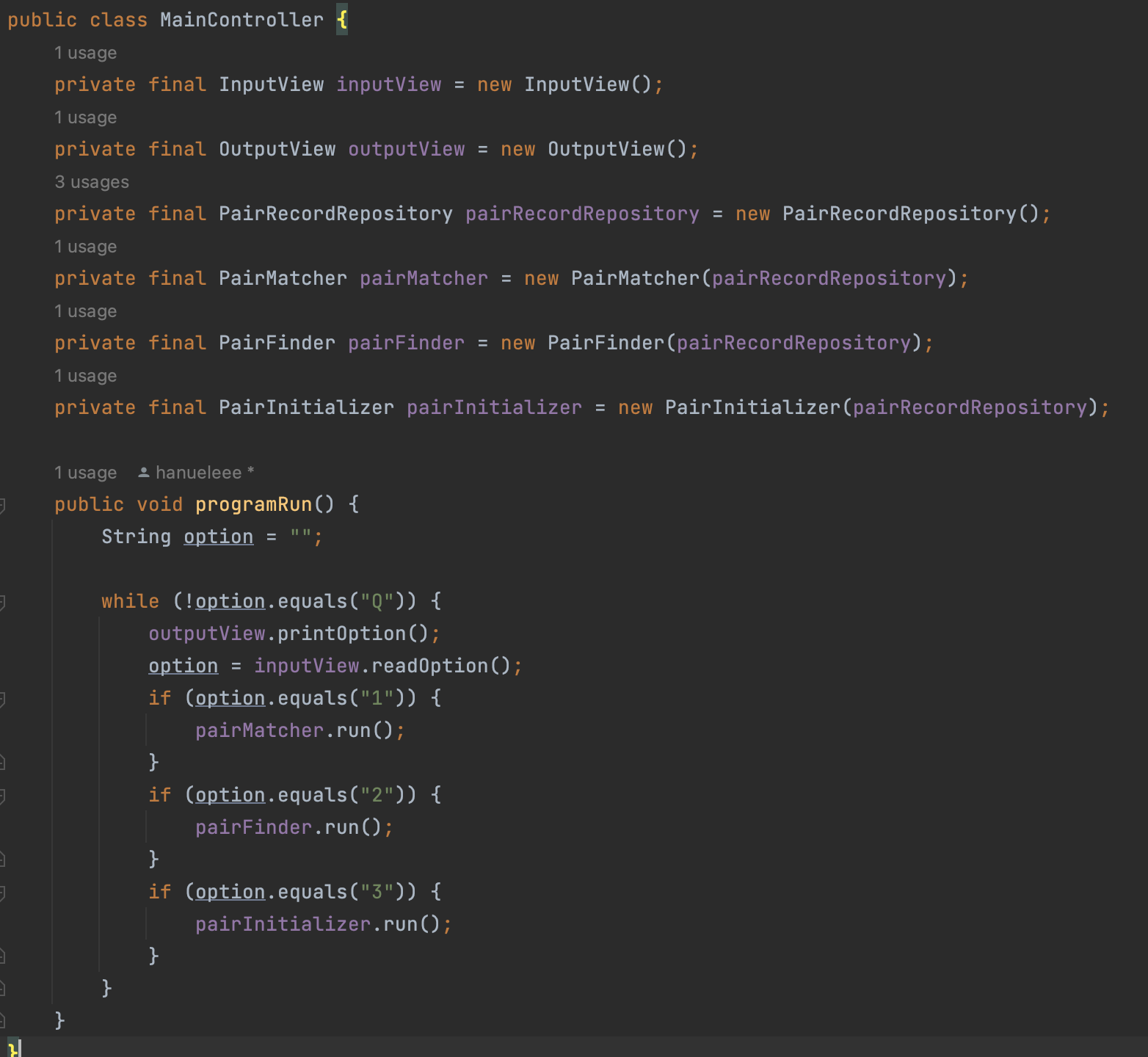Click the outputView field name in its declaration
The width and height of the screenshot is (1148, 1057).
(x=407, y=149)
